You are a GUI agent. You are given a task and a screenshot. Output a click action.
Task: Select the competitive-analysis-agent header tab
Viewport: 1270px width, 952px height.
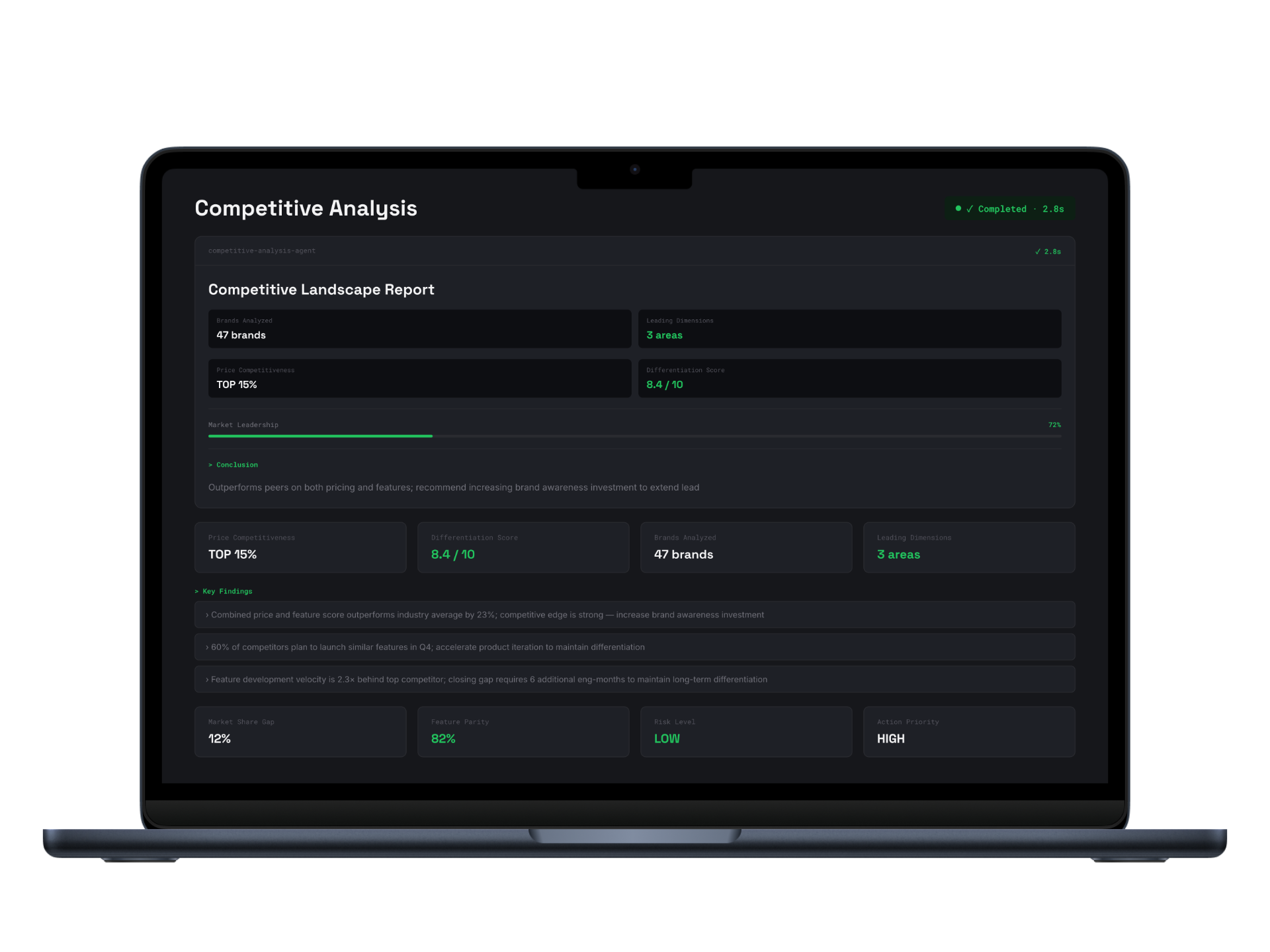pyautogui.click(x=262, y=251)
